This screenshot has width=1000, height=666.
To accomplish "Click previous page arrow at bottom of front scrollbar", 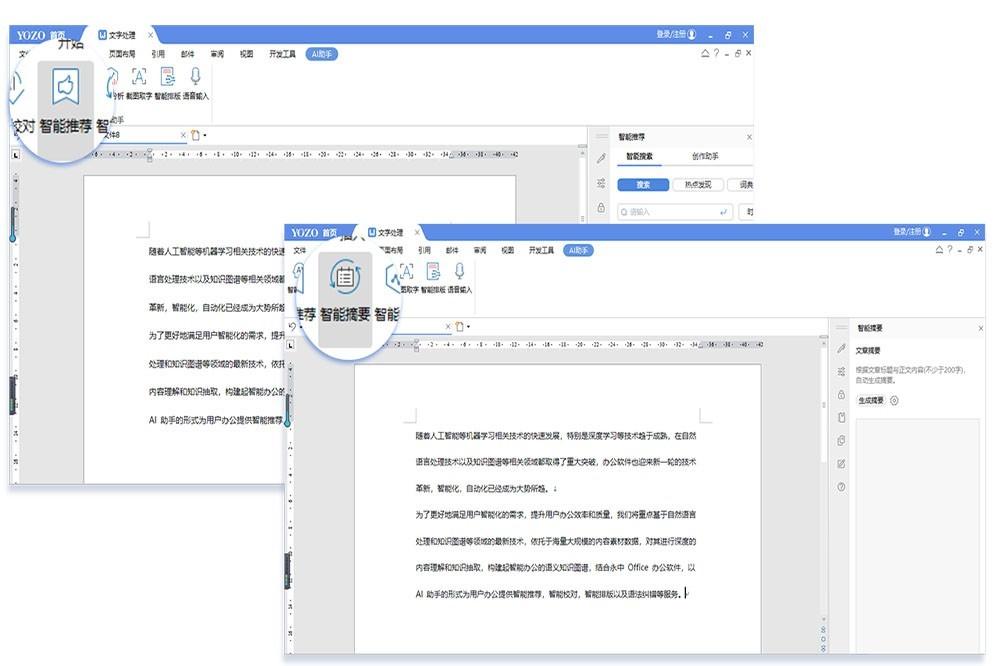I will tap(823, 630).
